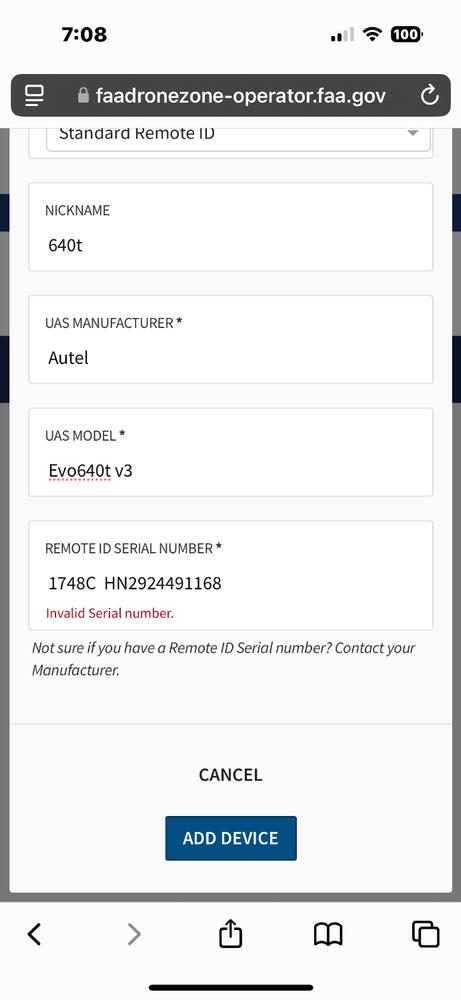This screenshot has height=1000, width=461.
Task: Click the Remote ID Serial Number field
Action: [231, 575]
